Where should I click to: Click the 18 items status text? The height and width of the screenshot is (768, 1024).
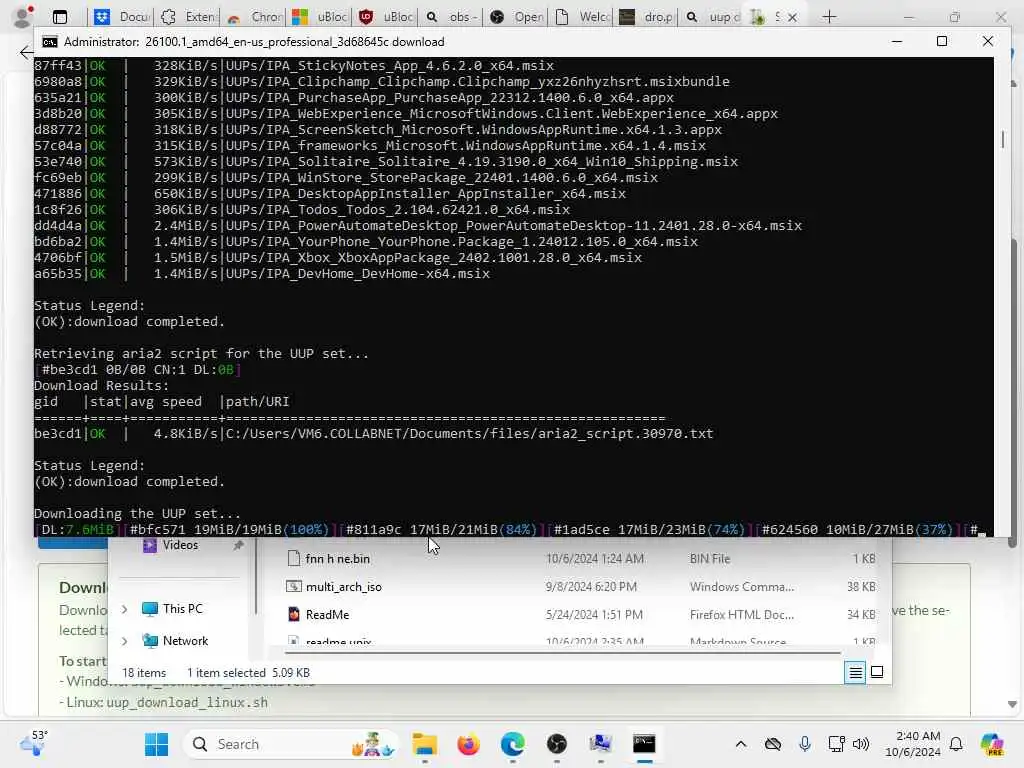tap(144, 673)
